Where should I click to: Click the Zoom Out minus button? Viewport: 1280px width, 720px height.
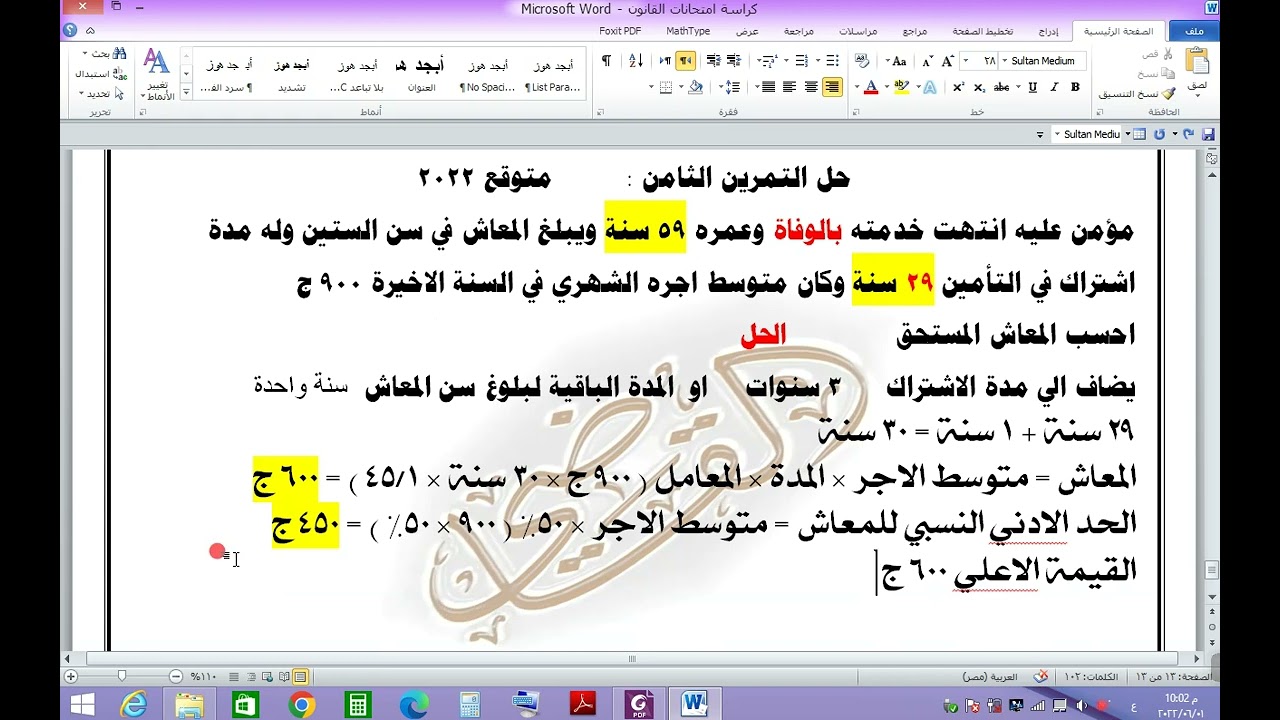point(176,677)
